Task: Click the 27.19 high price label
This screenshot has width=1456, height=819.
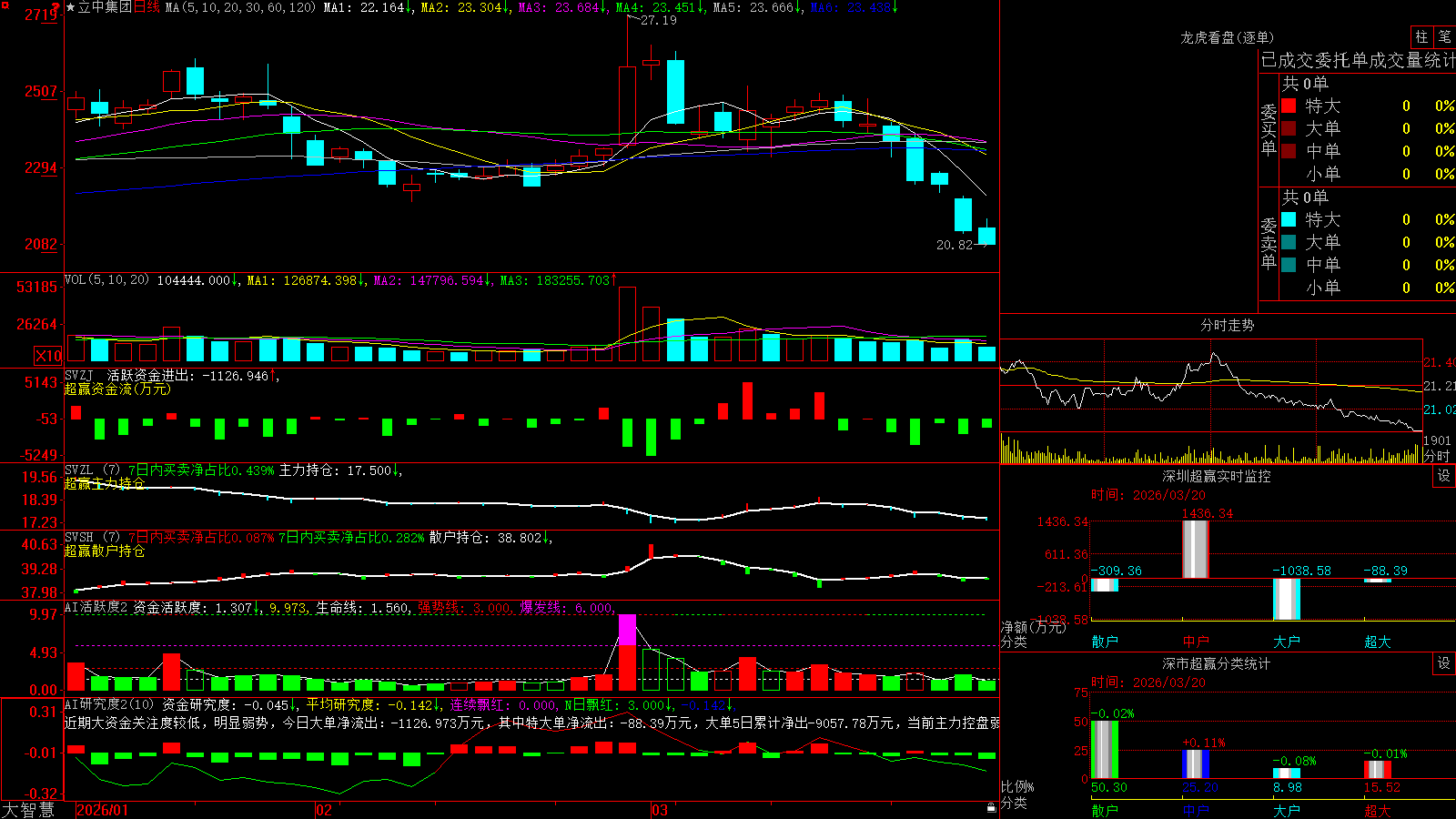Action: coord(659,20)
